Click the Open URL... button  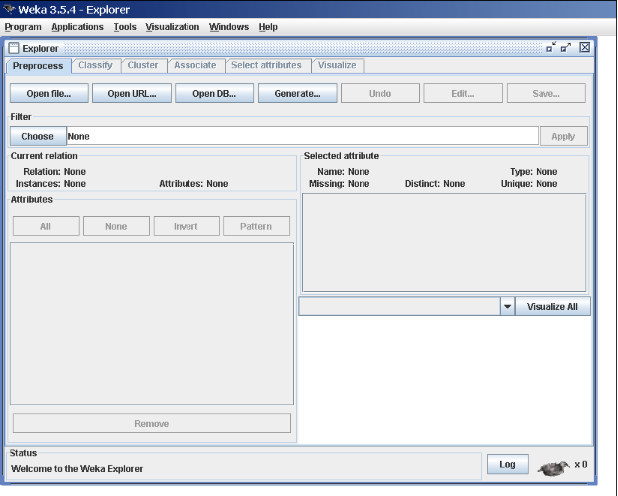pos(132,93)
